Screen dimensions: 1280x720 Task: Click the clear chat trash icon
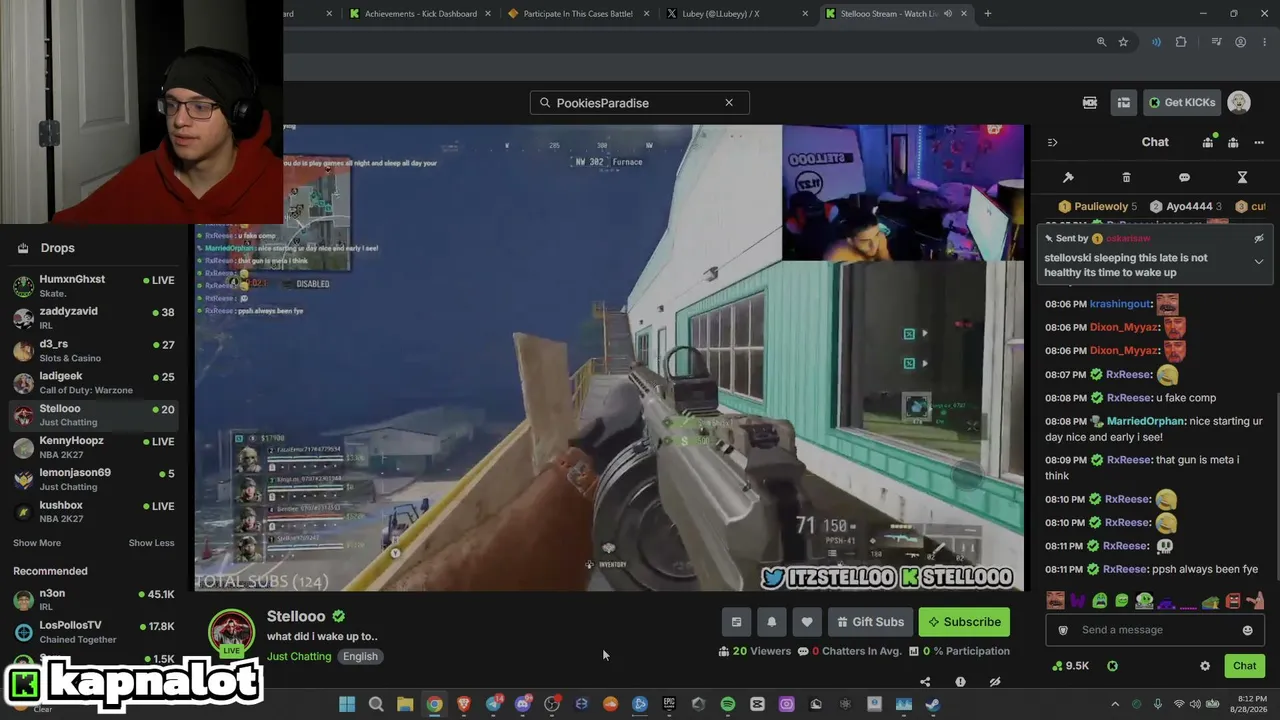pyautogui.click(x=1126, y=177)
